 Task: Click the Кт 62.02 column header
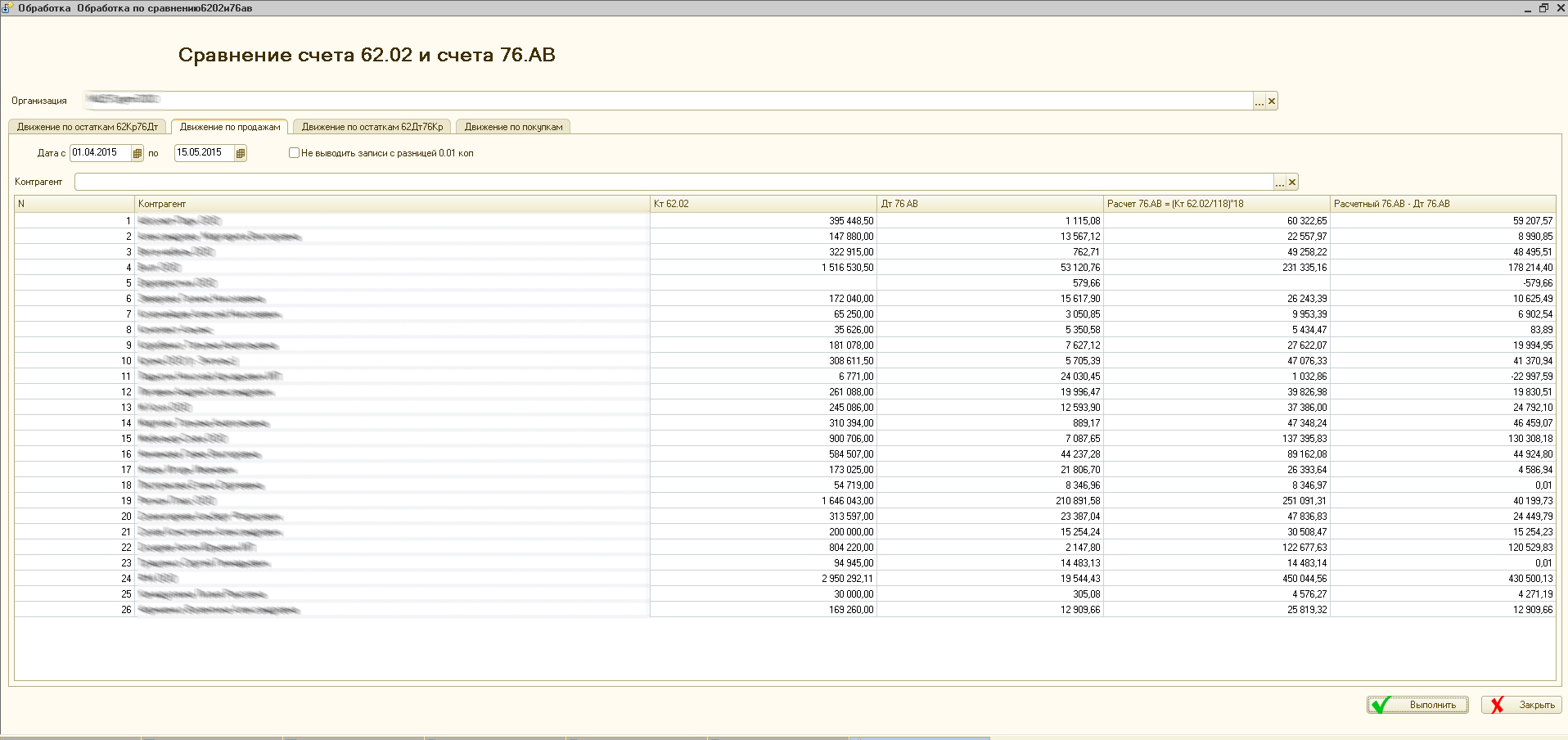764,204
